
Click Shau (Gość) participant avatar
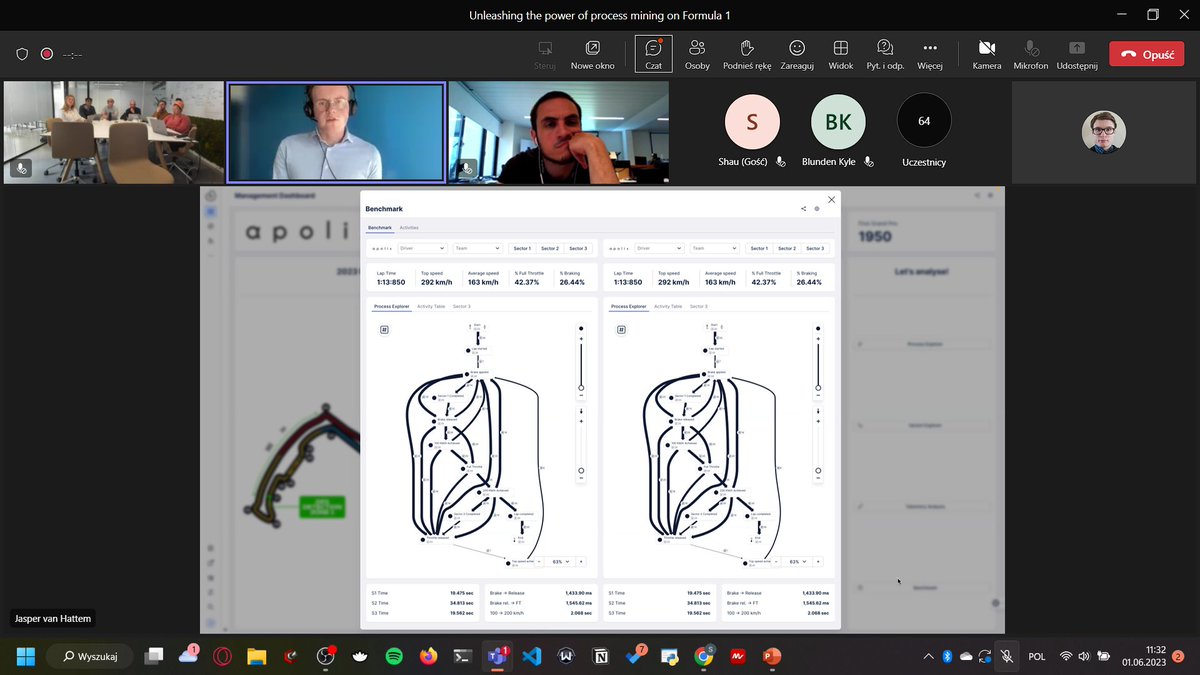[x=751, y=122]
